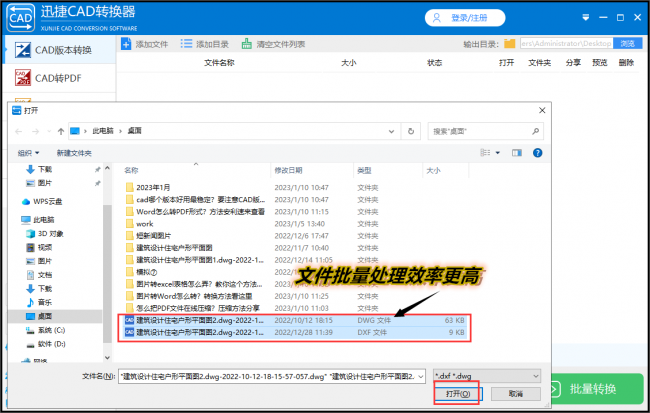This screenshot has height=413, width=650.
Task: Toggle the preview pane icon
Action: click(x=517, y=153)
